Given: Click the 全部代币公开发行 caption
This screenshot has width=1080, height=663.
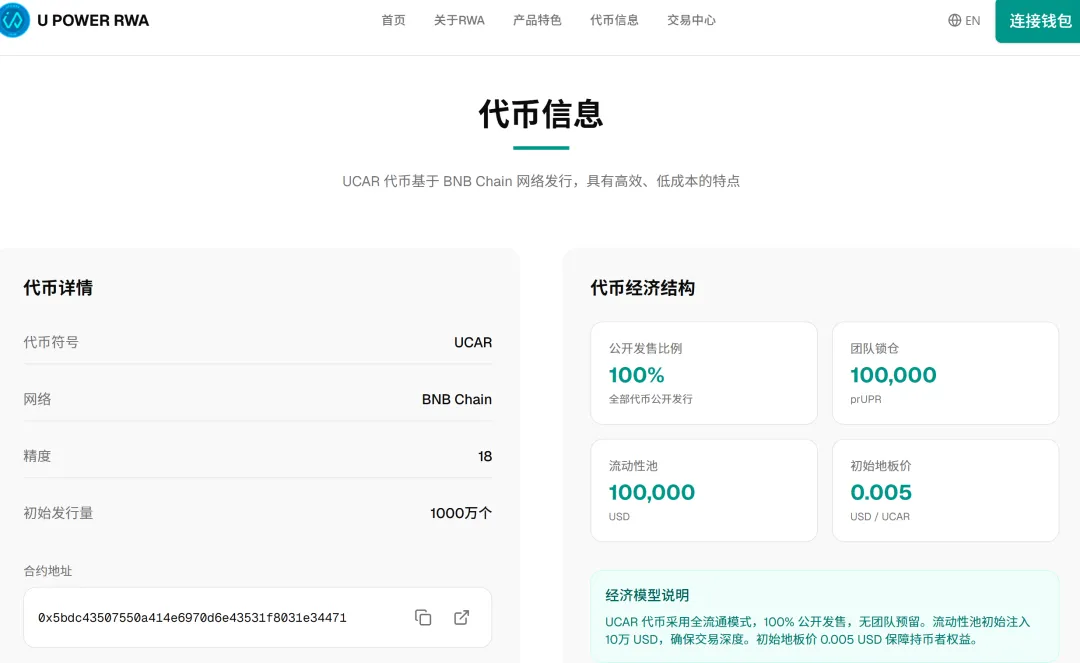Looking at the screenshot, I should click(x=650, y=399).
